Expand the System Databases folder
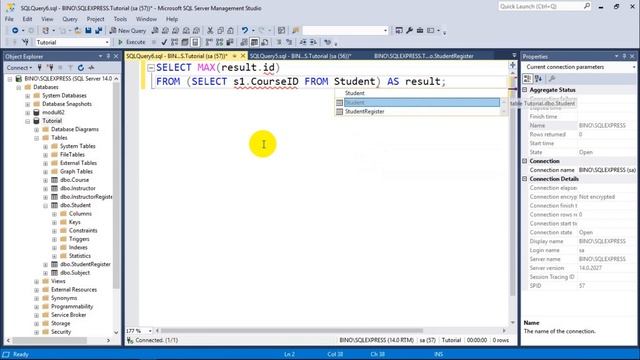 [28, 96]
